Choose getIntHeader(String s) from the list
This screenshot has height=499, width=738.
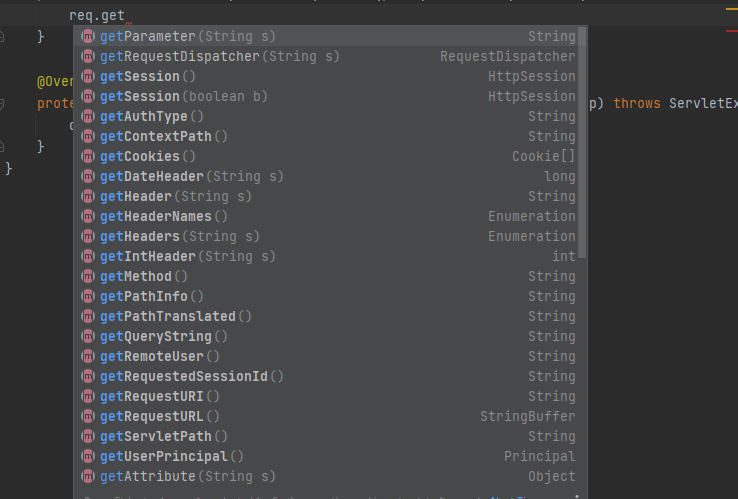tap(188, 257)
